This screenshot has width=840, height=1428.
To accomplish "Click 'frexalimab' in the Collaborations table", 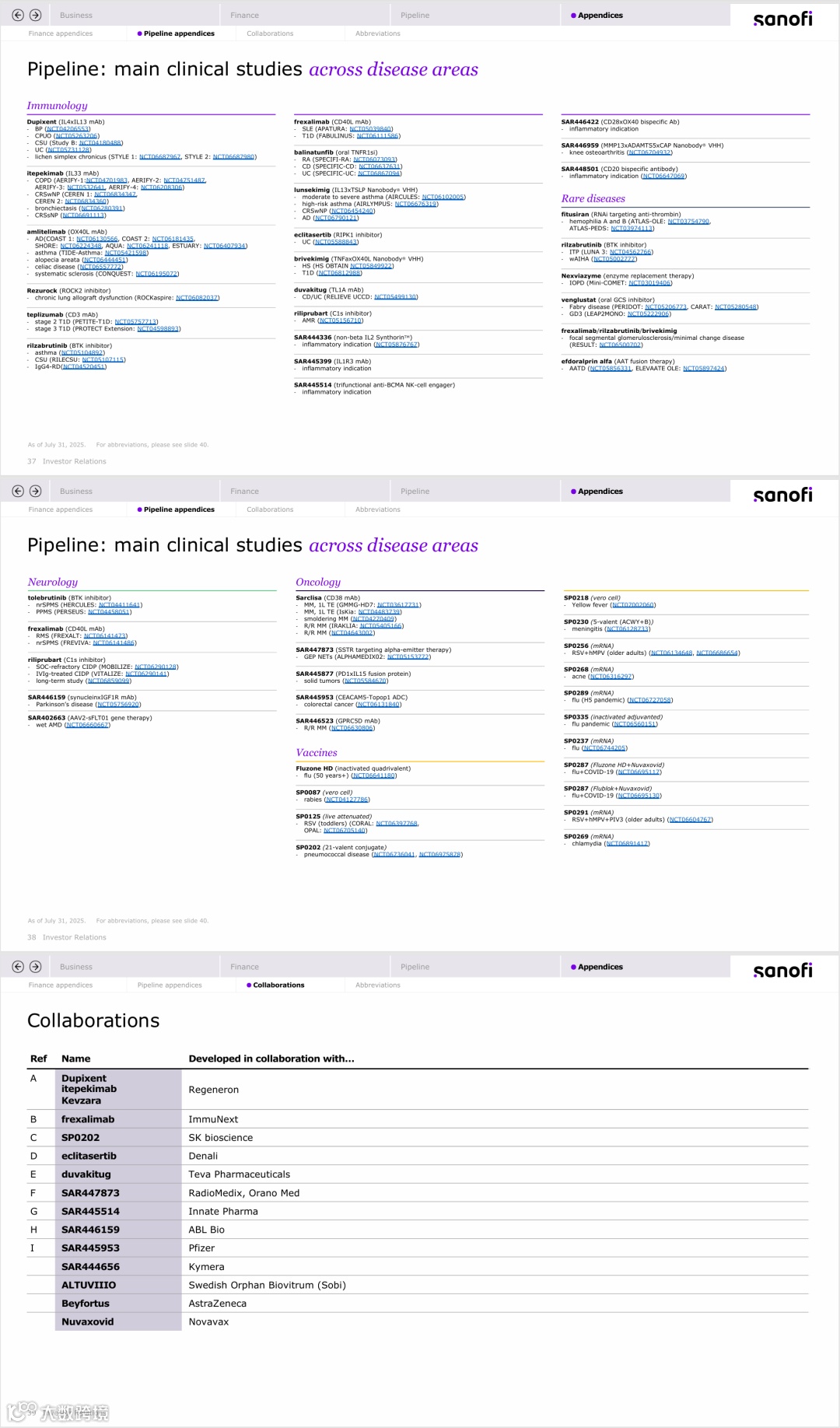I will coord(88,1119).
